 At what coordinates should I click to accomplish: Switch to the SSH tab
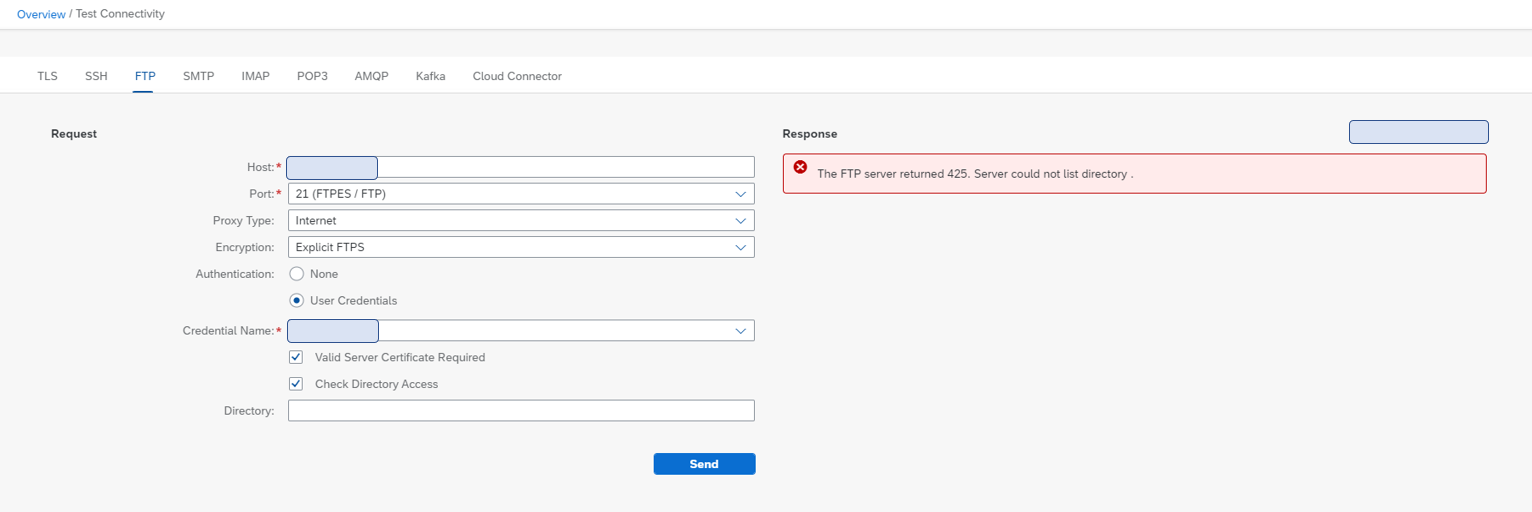tap(96, 76)
